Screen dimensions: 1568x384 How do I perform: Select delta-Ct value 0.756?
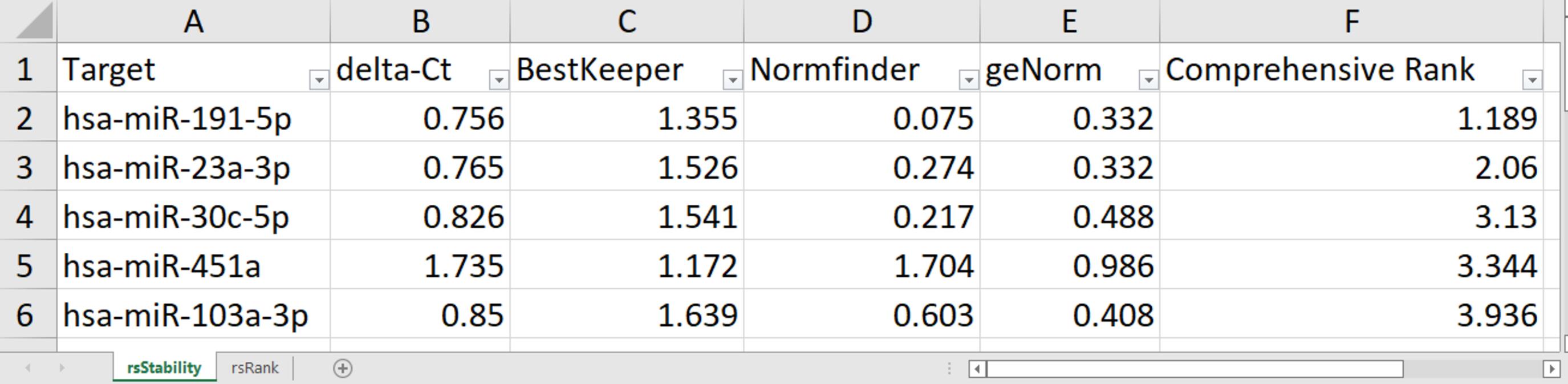tap(420, 117)
